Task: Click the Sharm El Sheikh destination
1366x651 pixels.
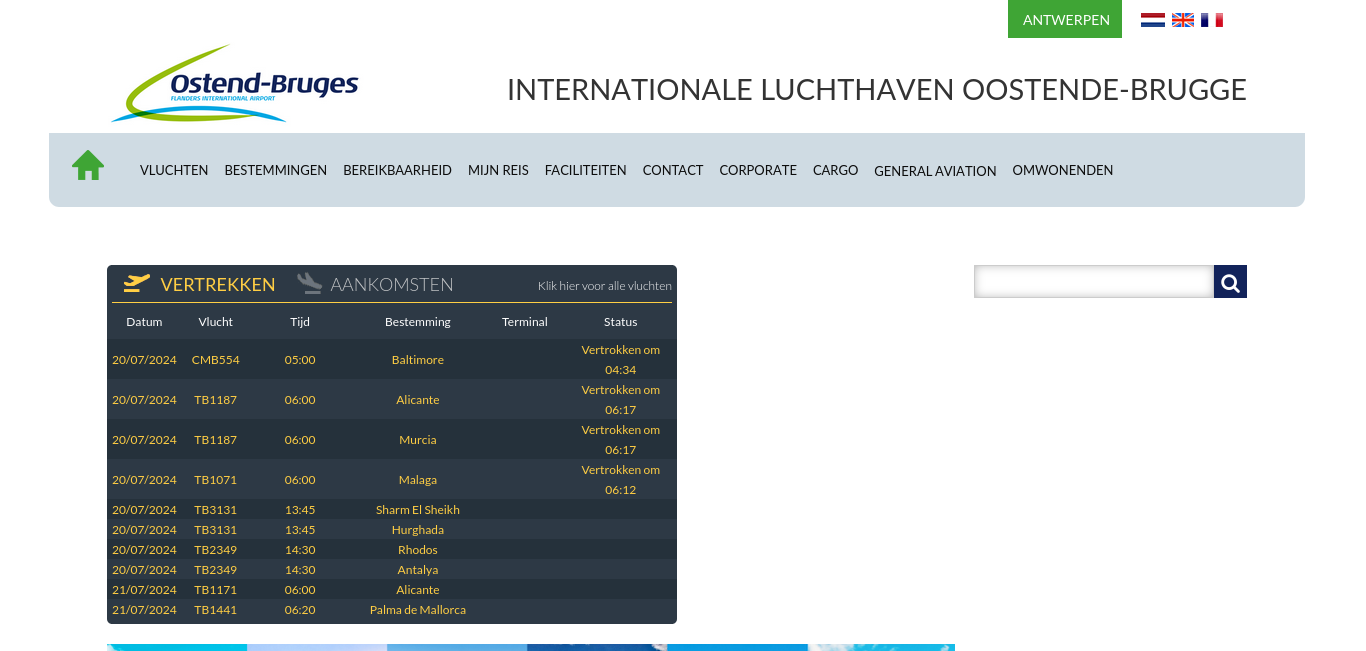Action: point(418,510)
